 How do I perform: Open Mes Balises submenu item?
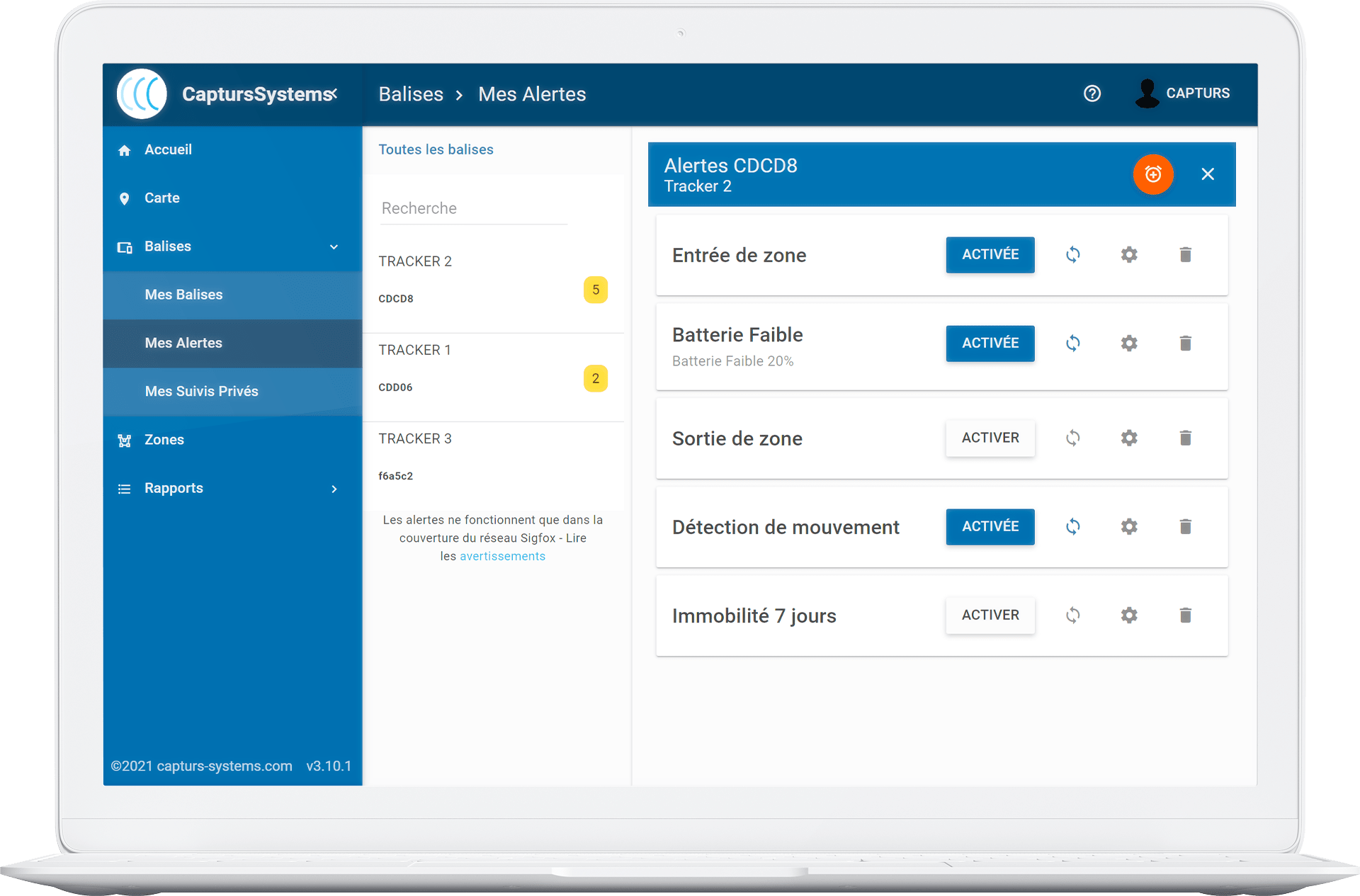(x=232, y=295)
